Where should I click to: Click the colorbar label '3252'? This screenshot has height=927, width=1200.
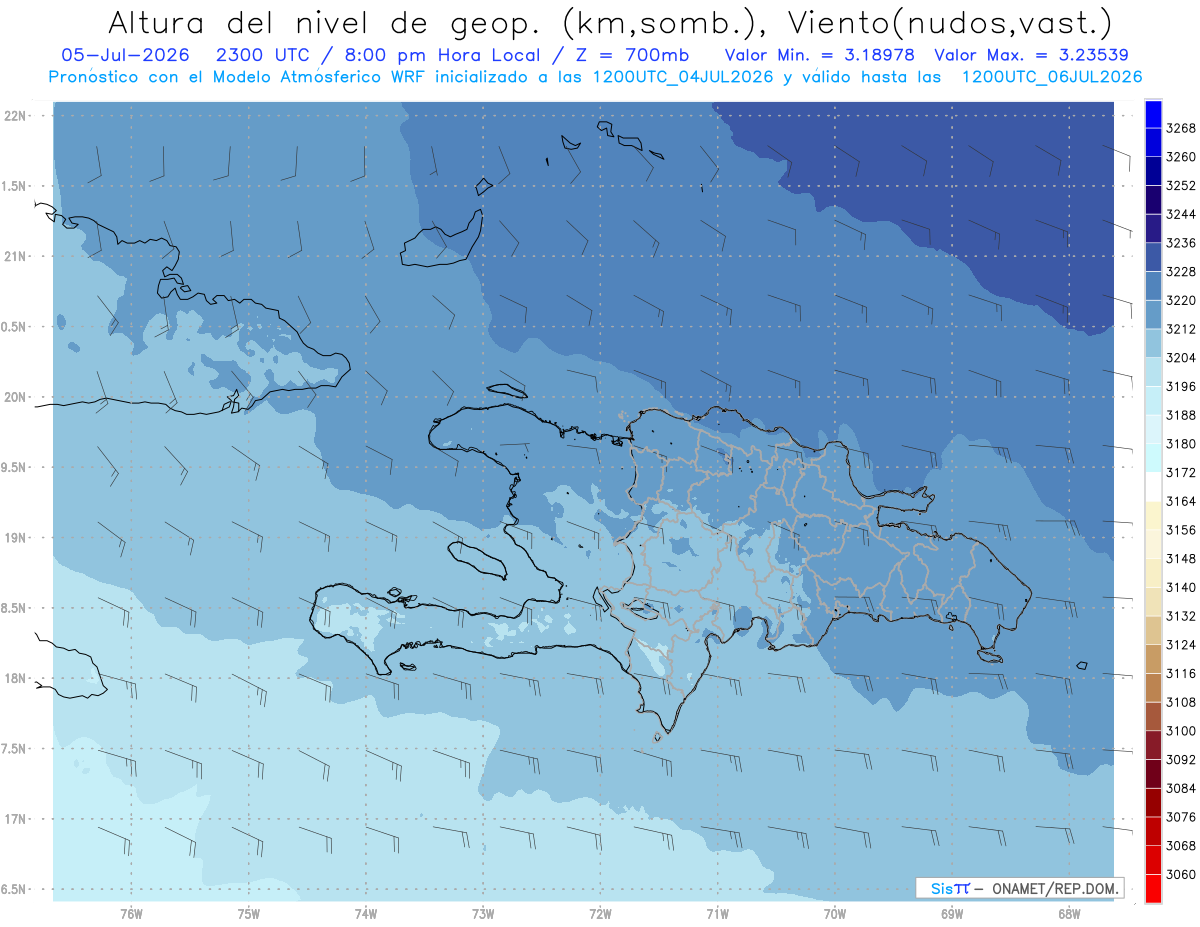pyautogui.click(x=1181, y=186)
